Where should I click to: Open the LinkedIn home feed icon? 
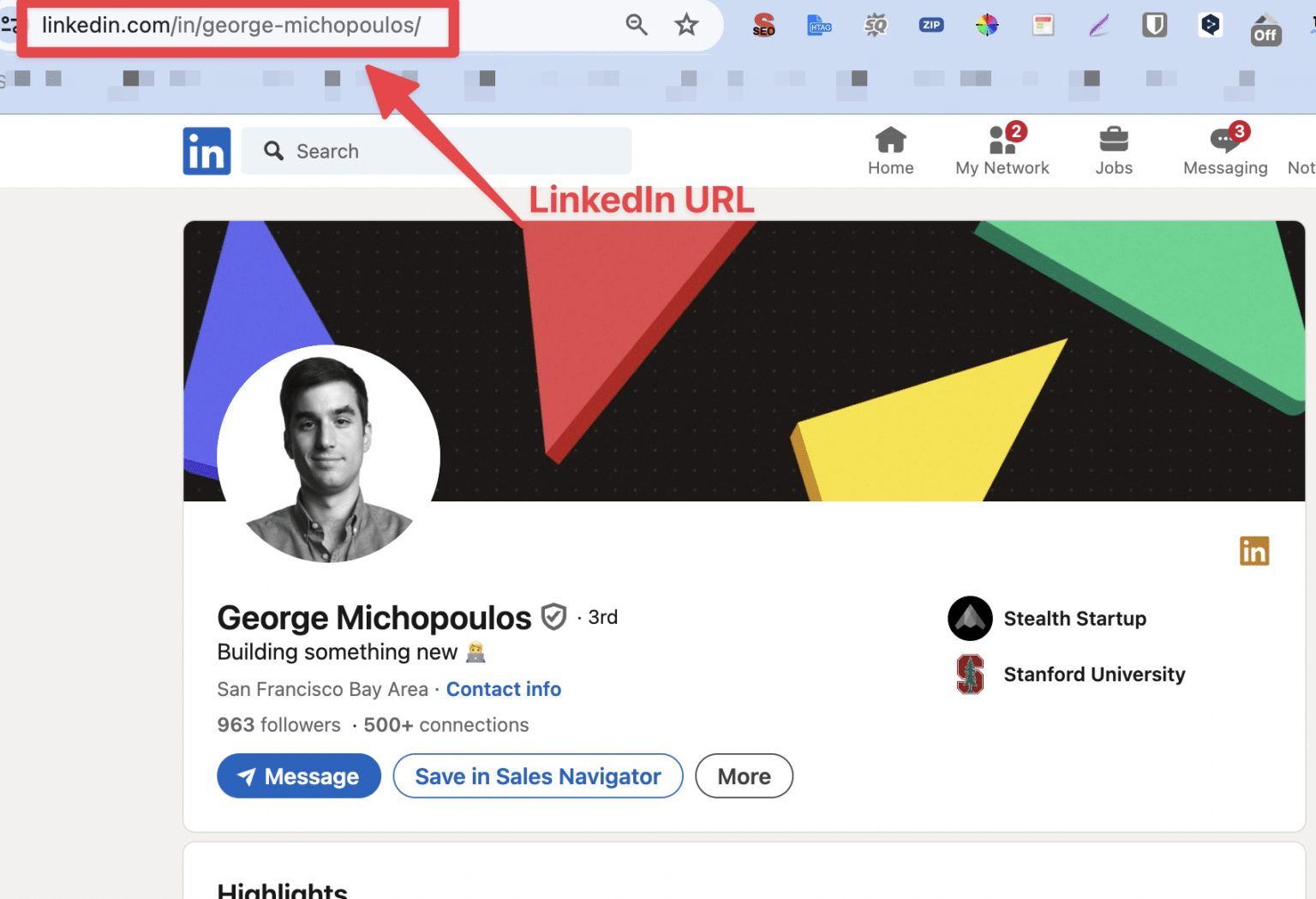point(890,150)
